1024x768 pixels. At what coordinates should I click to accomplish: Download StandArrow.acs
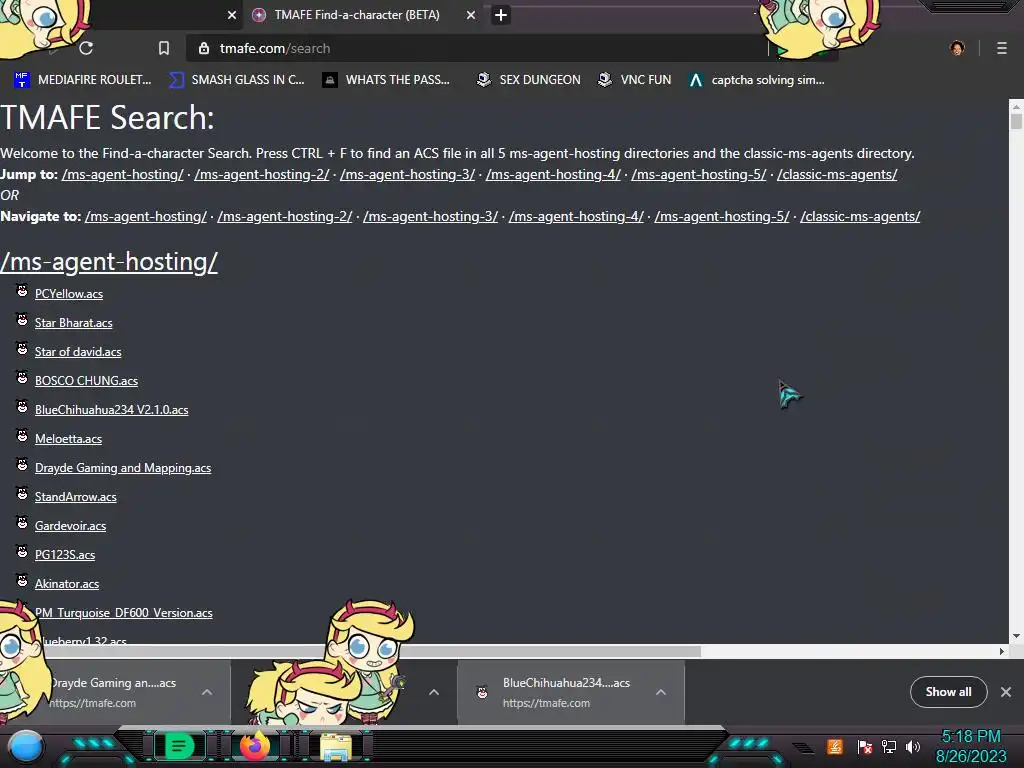tap(76, 497)
